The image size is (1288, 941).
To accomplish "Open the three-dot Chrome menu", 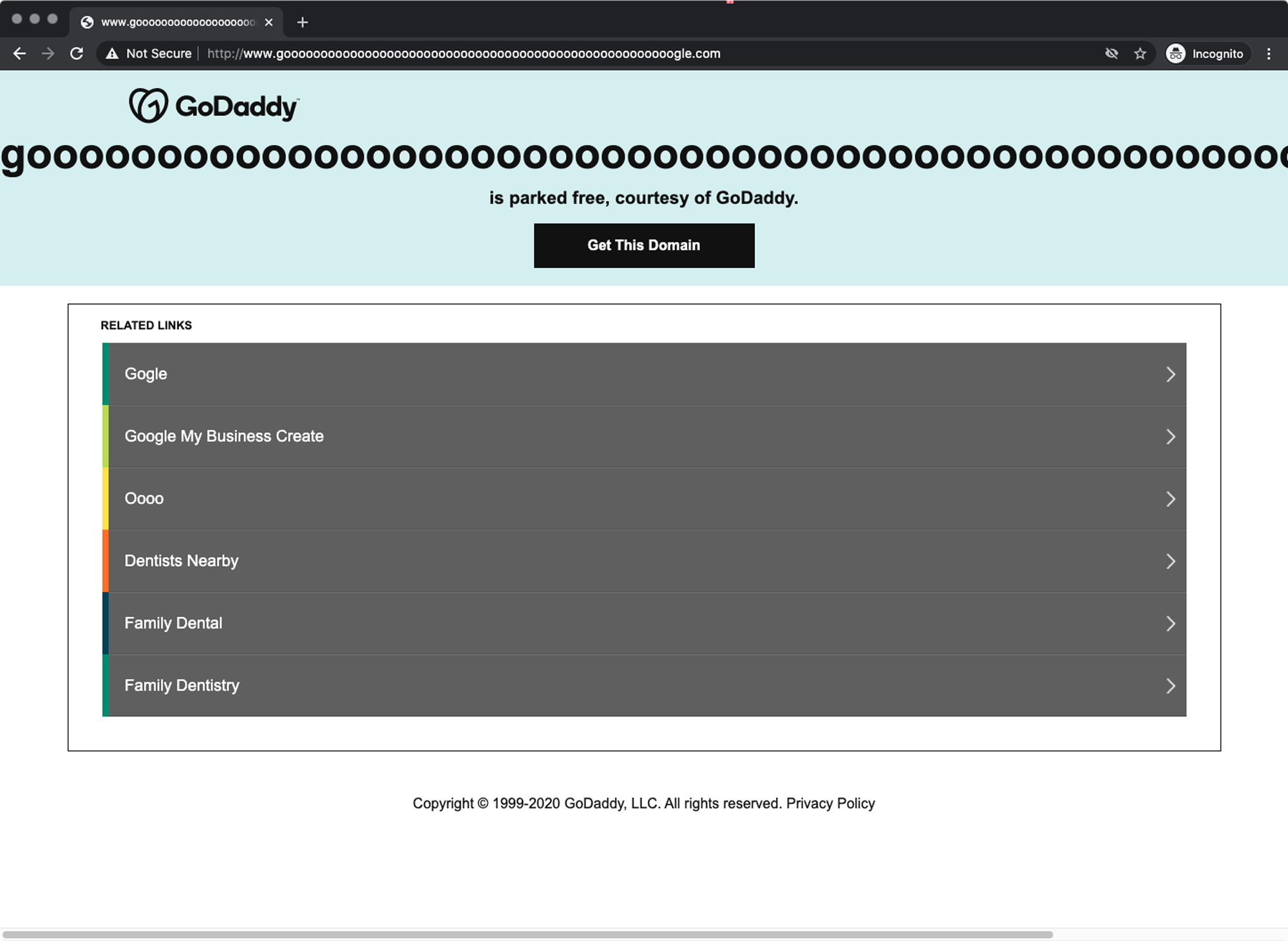I will (1268, 53).
